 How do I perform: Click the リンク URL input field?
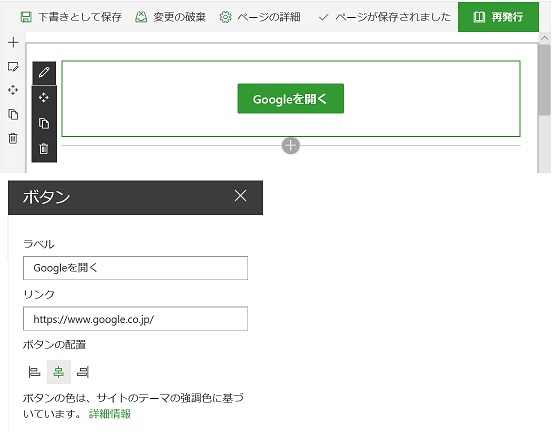[x=136, y=319]
